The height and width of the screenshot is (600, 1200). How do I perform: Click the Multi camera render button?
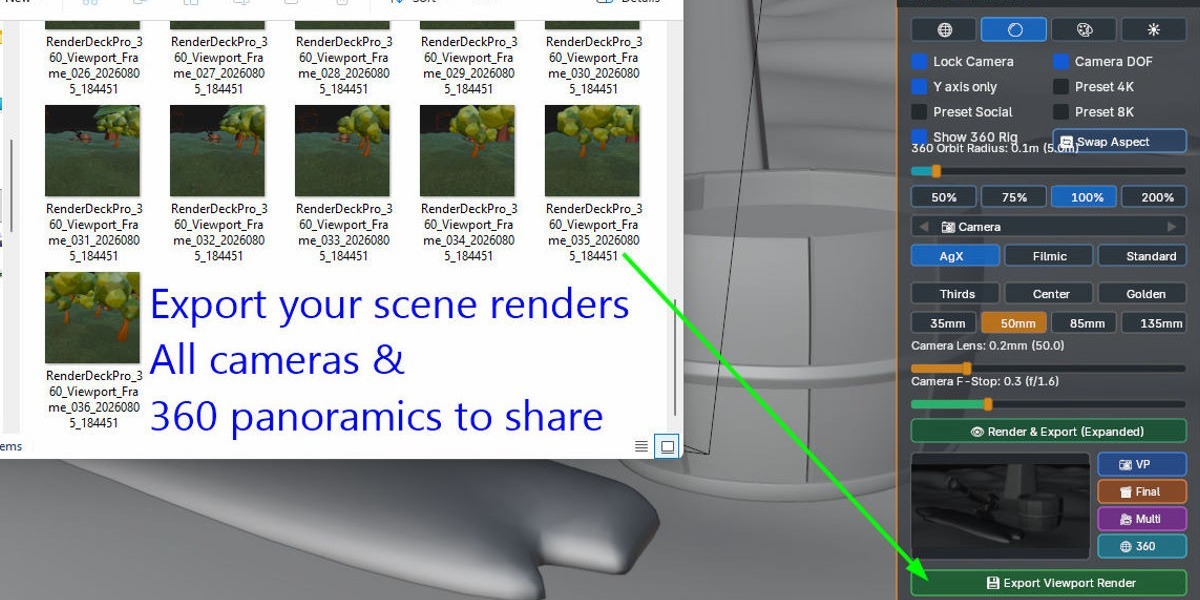tap(1141, 519)
